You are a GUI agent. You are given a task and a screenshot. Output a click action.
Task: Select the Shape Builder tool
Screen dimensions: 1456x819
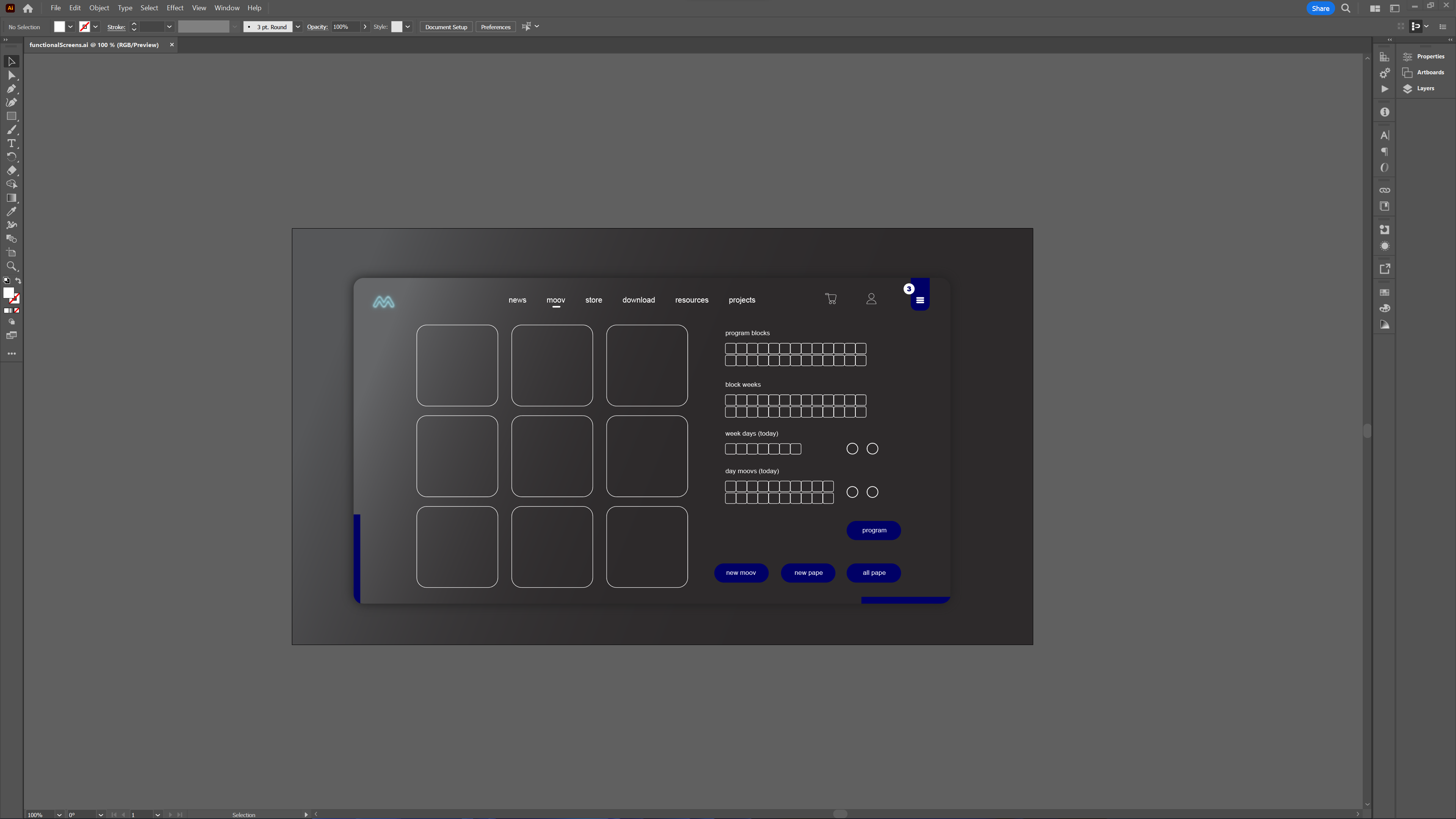tap(11, 184)
